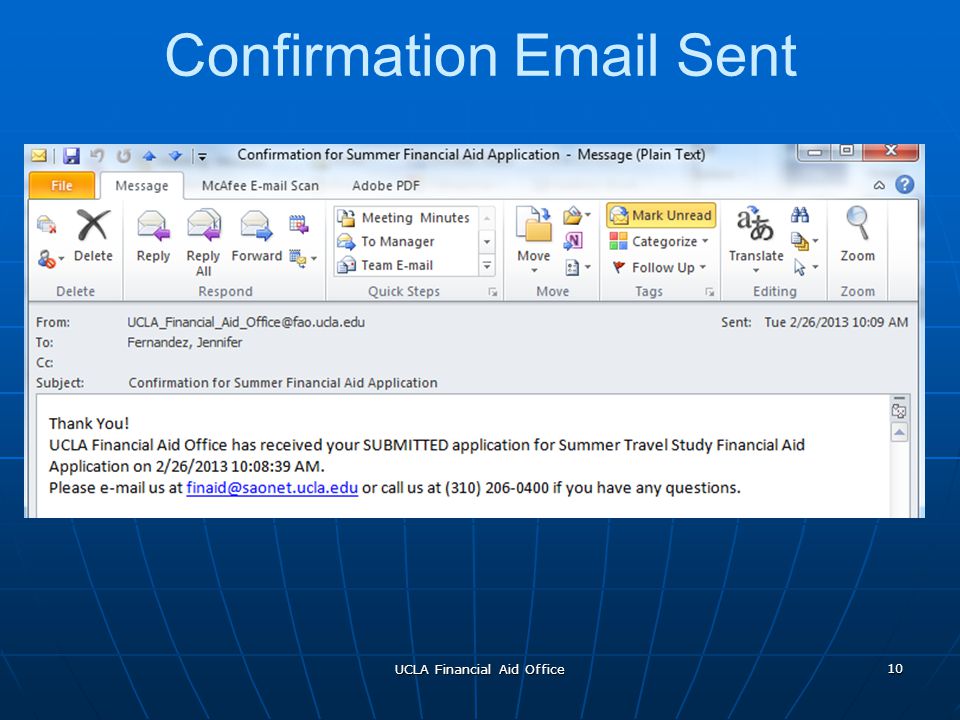This screenshot has height=720, width=960.
Task: Minimize the ribbon with caret icon
Action: point(879,185)
